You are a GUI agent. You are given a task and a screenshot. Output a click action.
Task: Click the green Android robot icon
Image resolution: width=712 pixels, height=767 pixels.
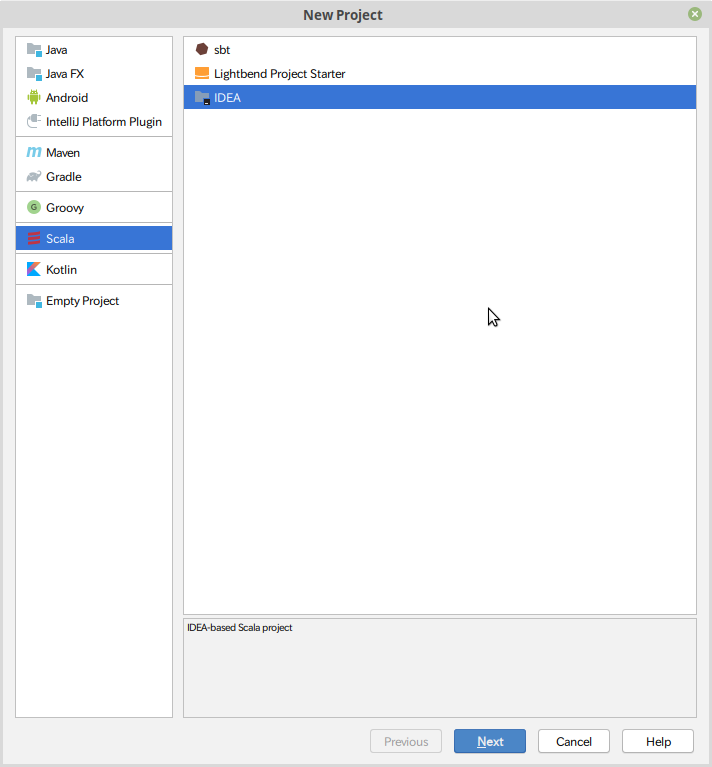34,97
